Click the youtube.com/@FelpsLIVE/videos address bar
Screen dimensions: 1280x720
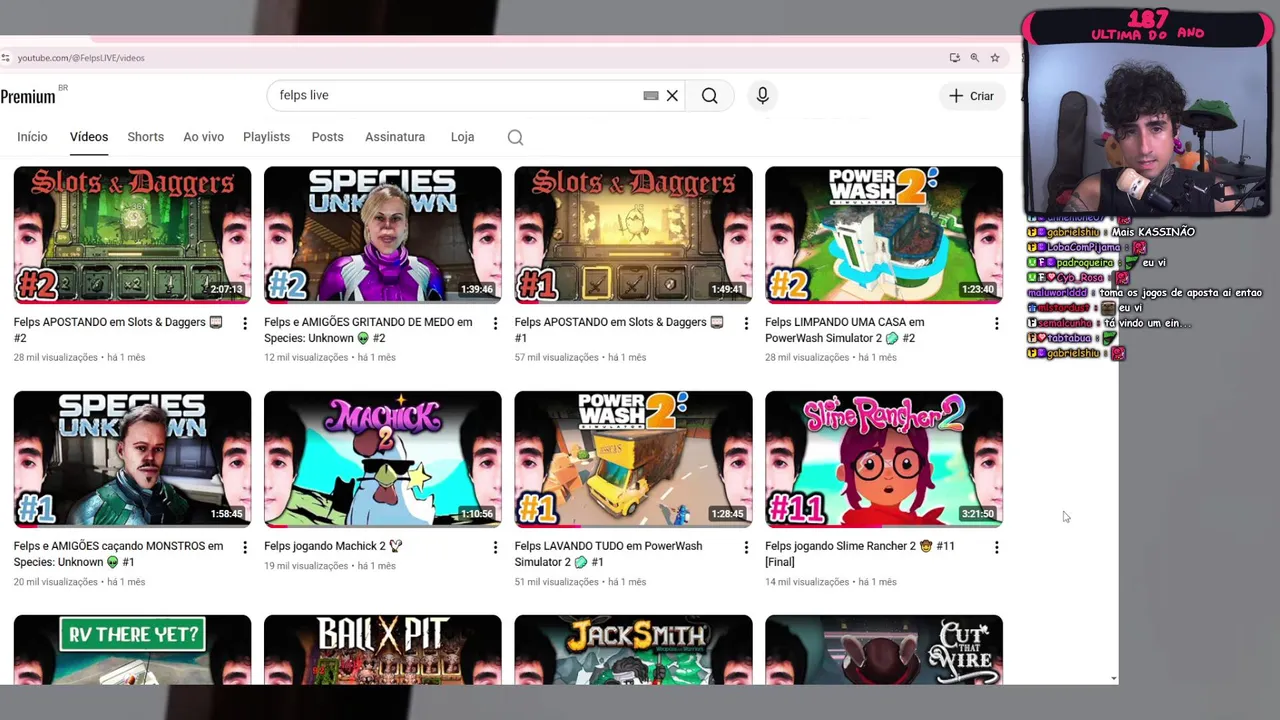81,58
